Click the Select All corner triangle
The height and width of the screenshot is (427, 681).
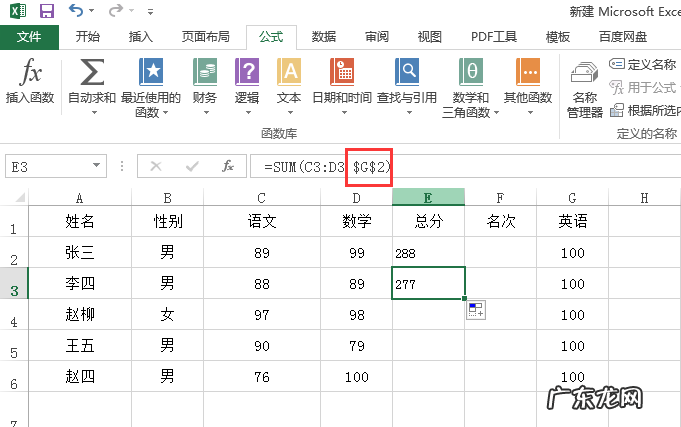pos(19,198)
